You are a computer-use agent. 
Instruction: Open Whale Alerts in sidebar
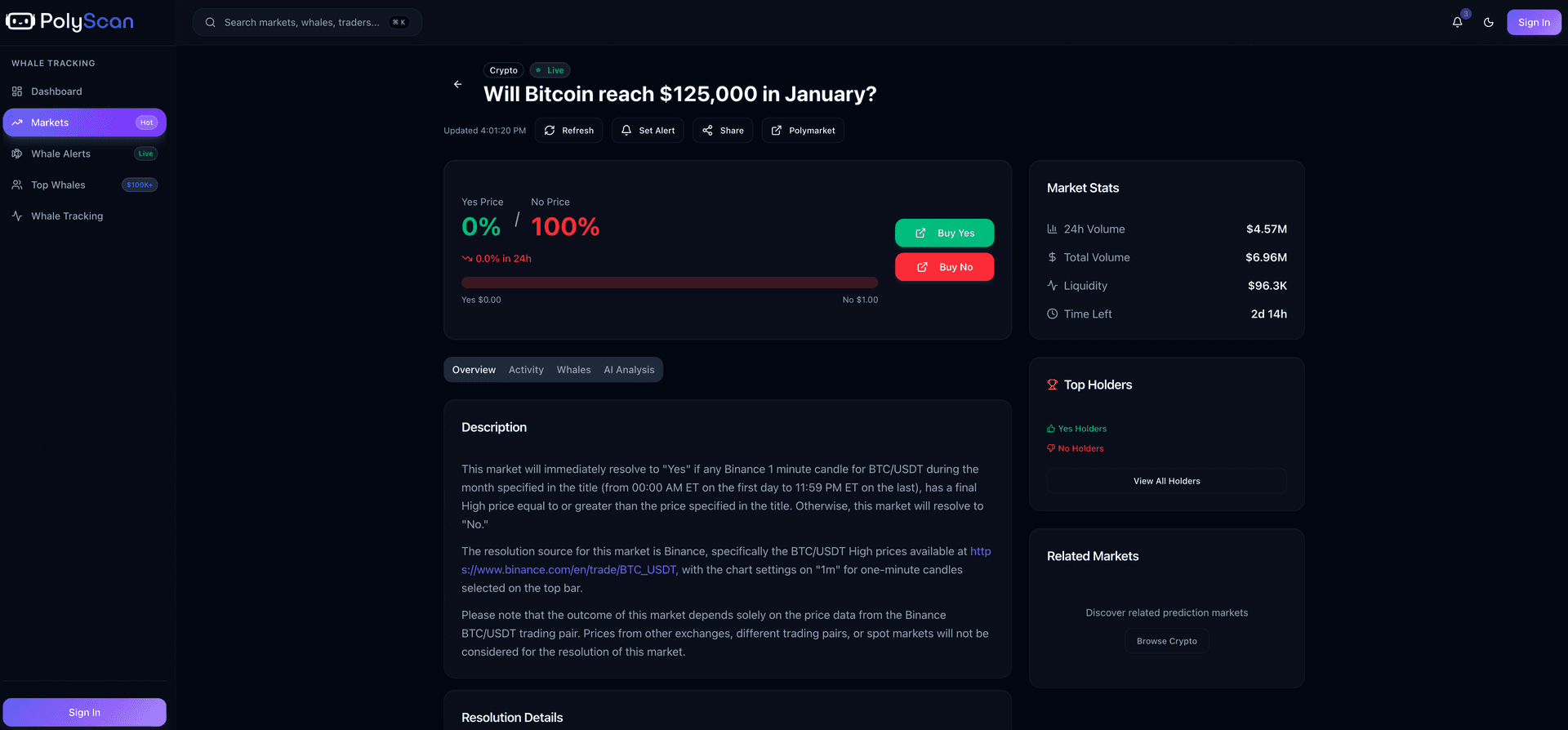pyautogui.click(x=60, y=154)
